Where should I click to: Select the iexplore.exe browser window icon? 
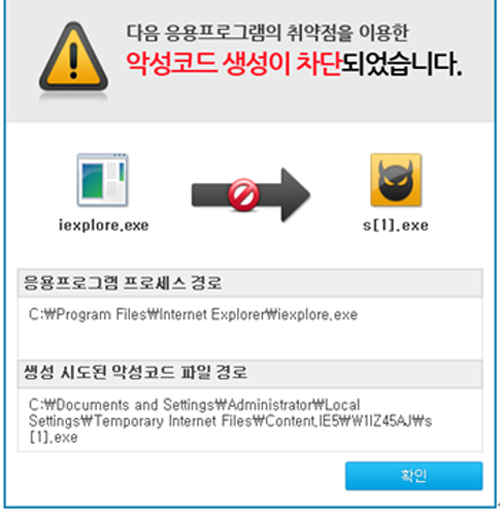[x=102, y=180]
